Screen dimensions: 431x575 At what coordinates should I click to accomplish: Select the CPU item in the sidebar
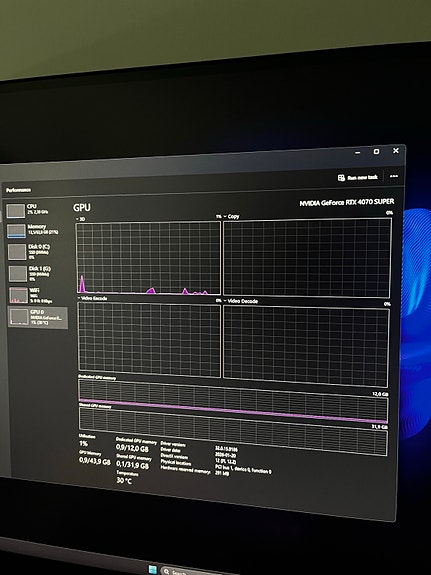[36, 210]
